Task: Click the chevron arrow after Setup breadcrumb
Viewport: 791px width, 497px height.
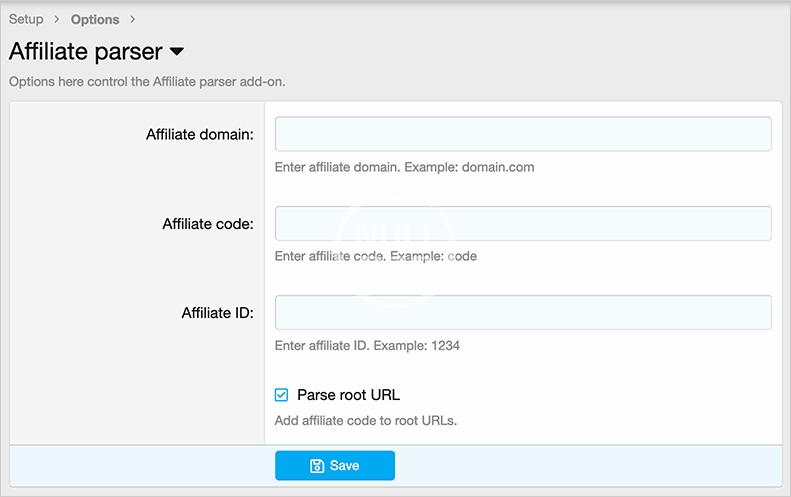Action: pos(57,19)
